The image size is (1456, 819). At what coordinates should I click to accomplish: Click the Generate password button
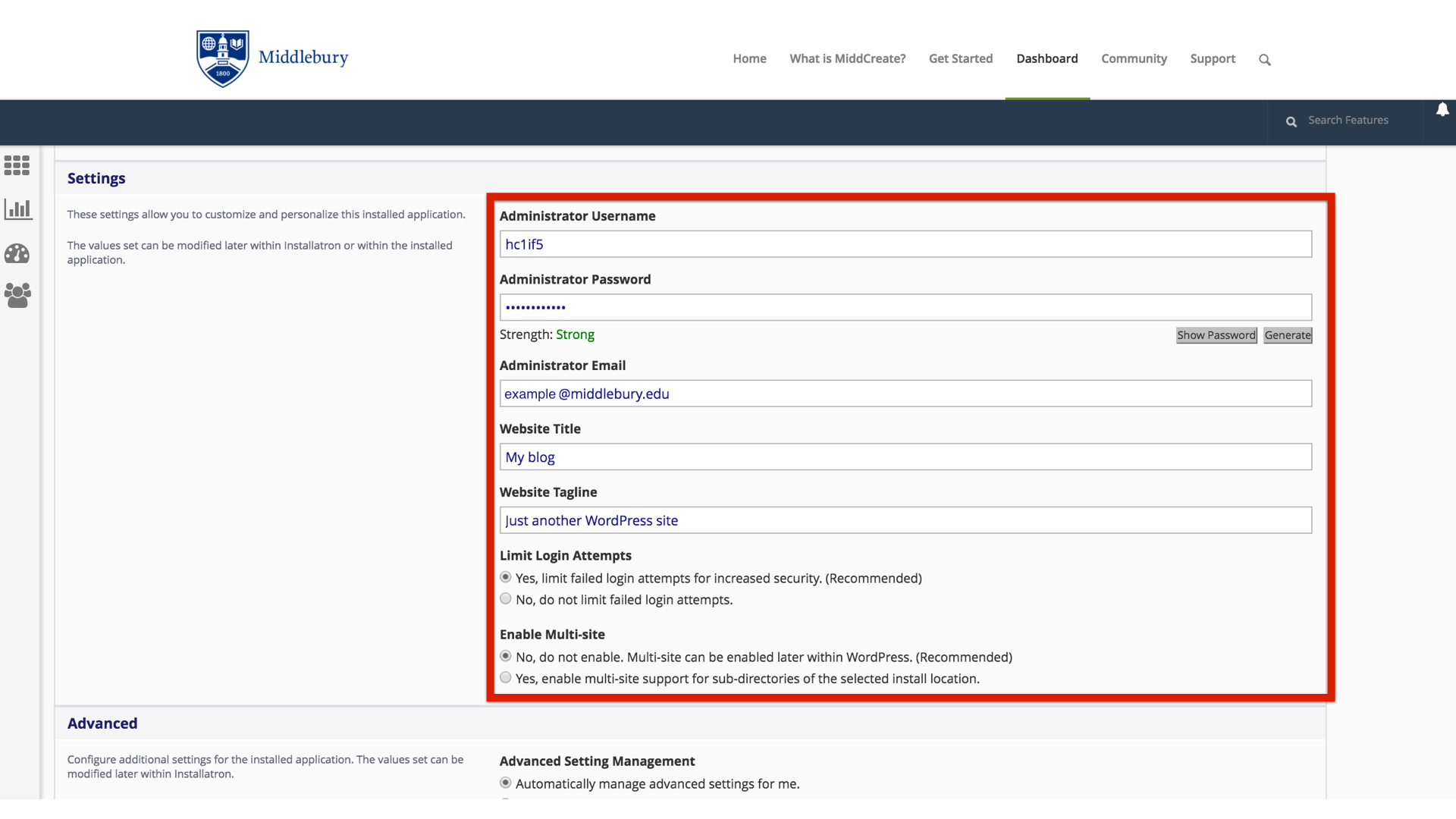(1287, 335)
